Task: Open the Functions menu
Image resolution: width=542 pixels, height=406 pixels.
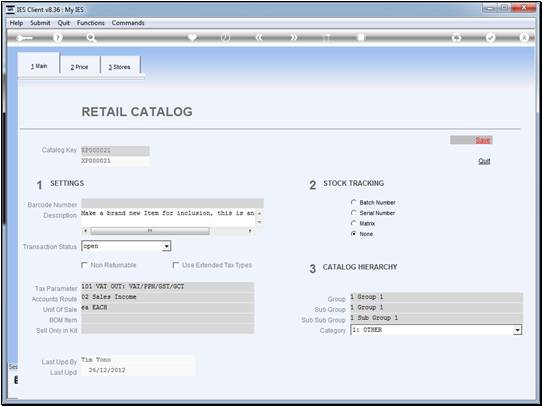Action: 91,23
